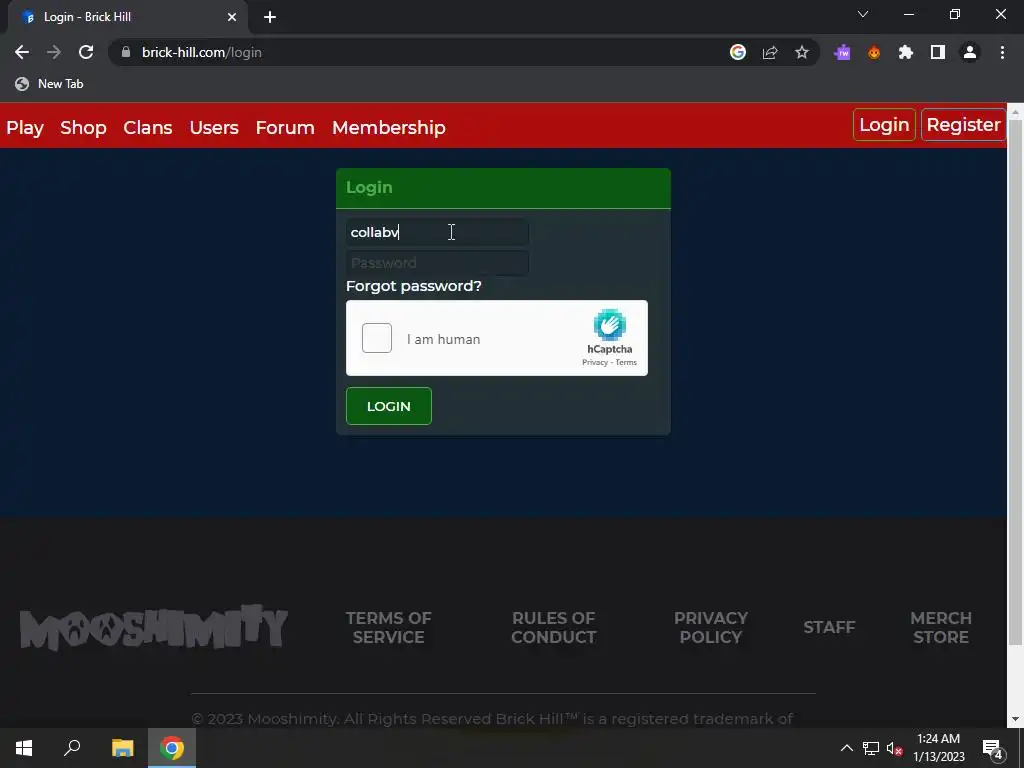Click the address bar URL
The height and width of the screenshot is (768, 1024).
[202, 52]
